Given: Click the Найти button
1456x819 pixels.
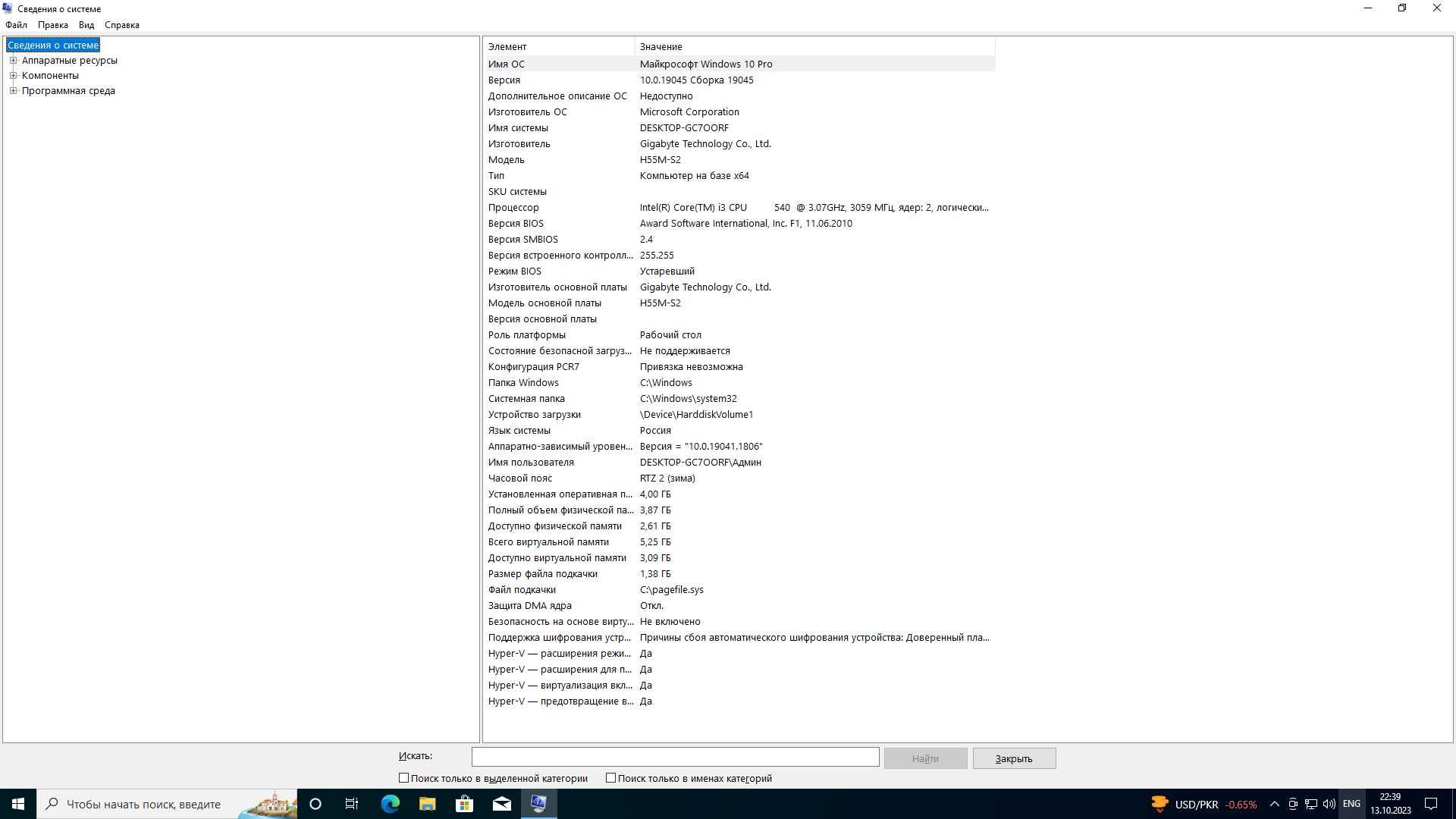Looking at the screenshot, I should [925, 758].
